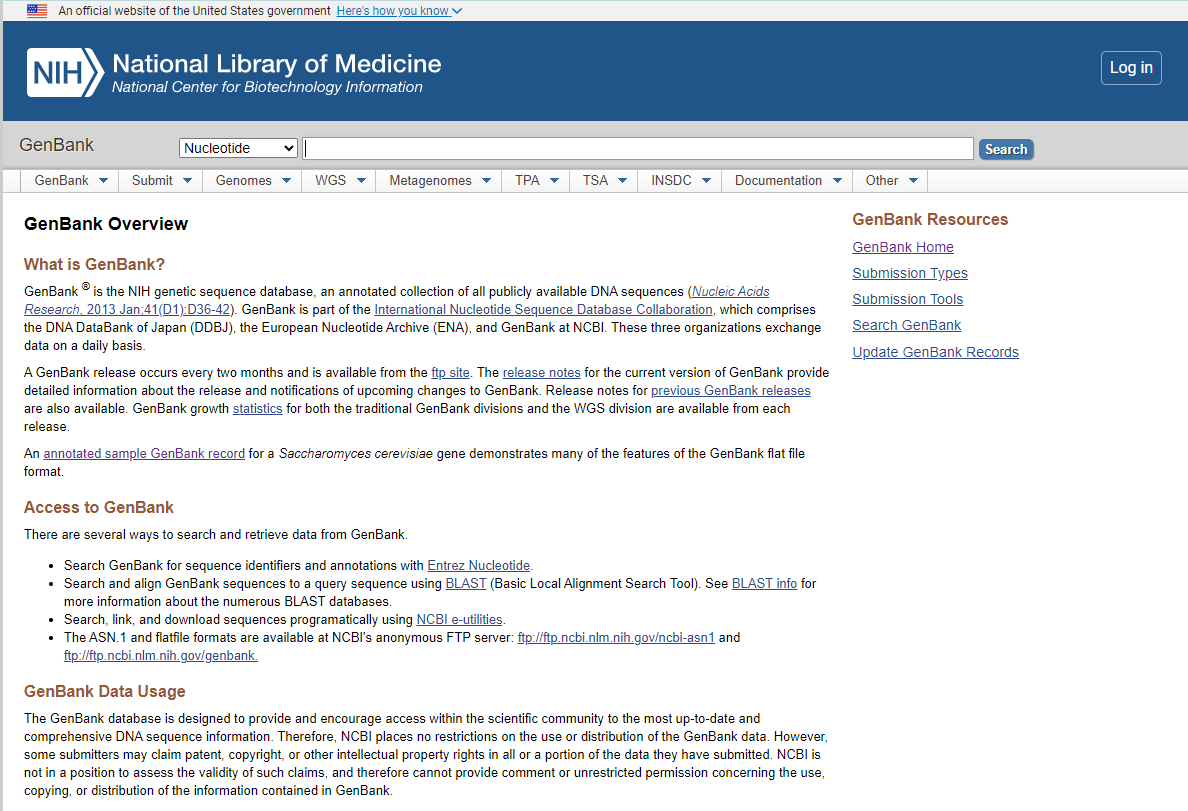Click the ftp site link

[x=450, y=372]
